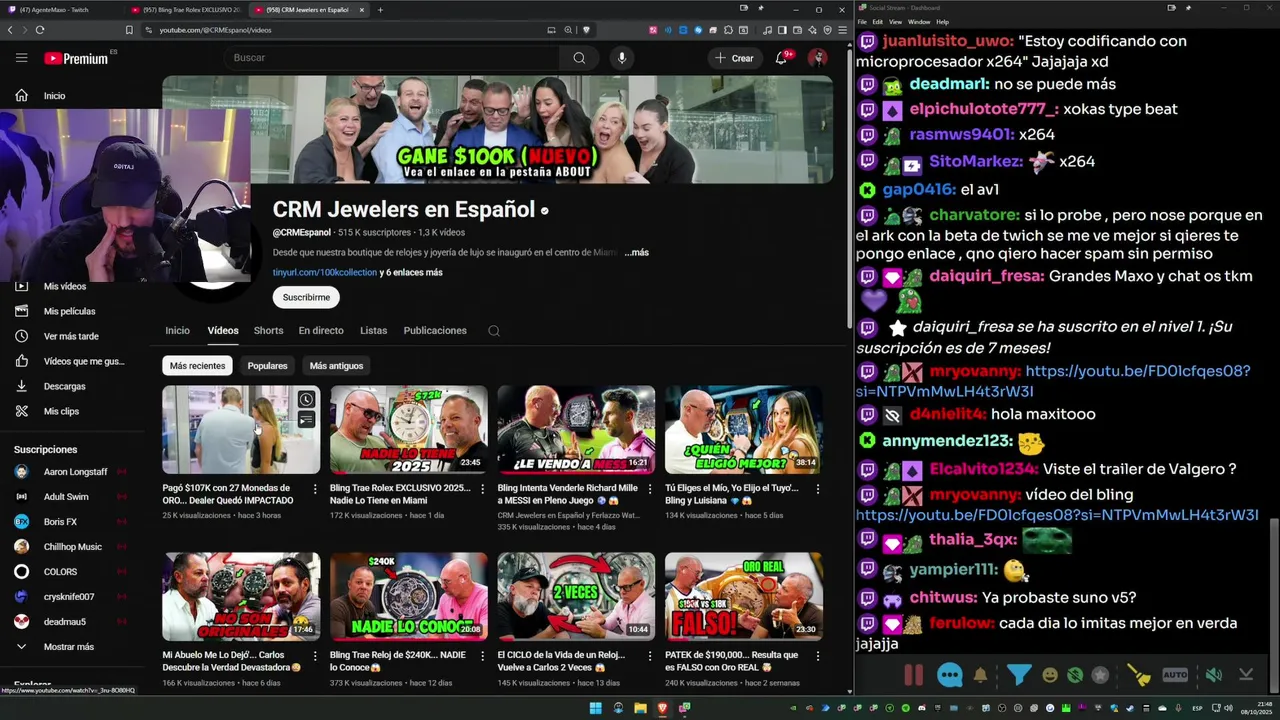Open Descargas in sidebar
This screenshot has height=720, width=1280.
pyautogui.click(x=64, y=386)
